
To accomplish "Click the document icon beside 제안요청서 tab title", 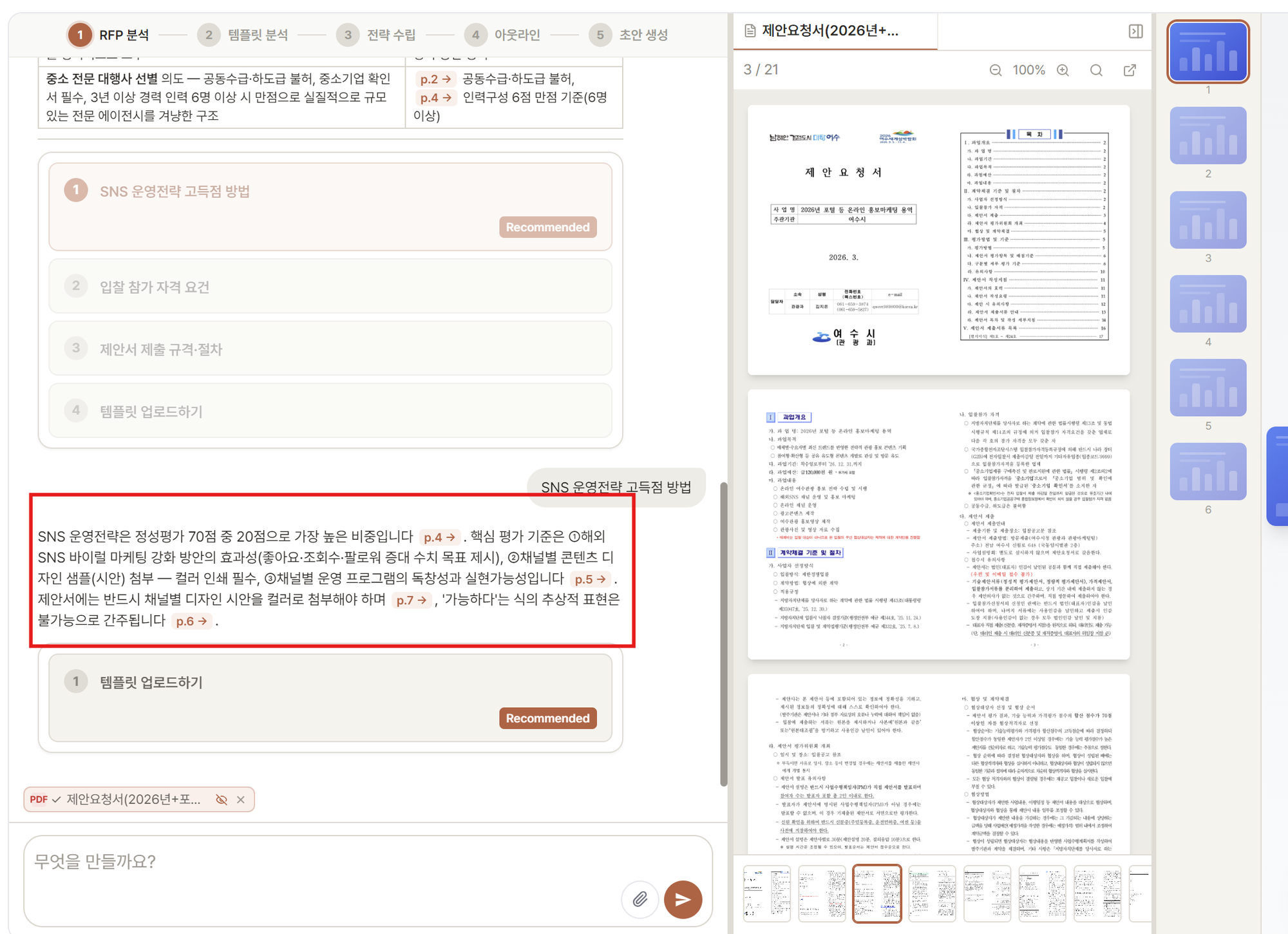I will click(x=749, y=30).
